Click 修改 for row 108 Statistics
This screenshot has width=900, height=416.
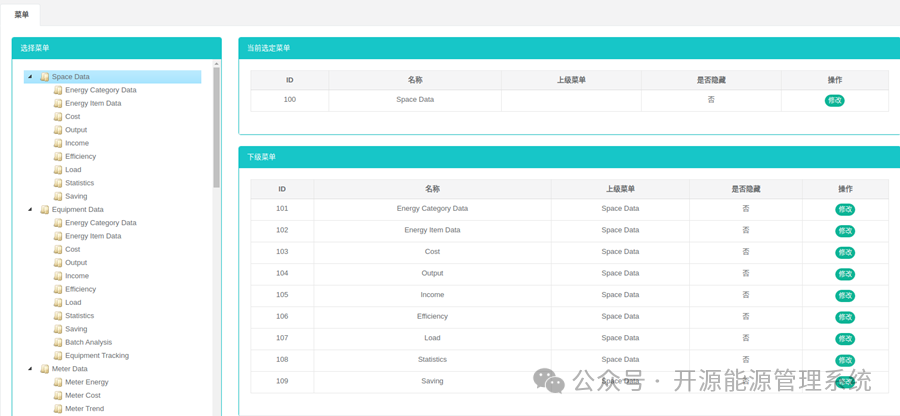(844, 361)
